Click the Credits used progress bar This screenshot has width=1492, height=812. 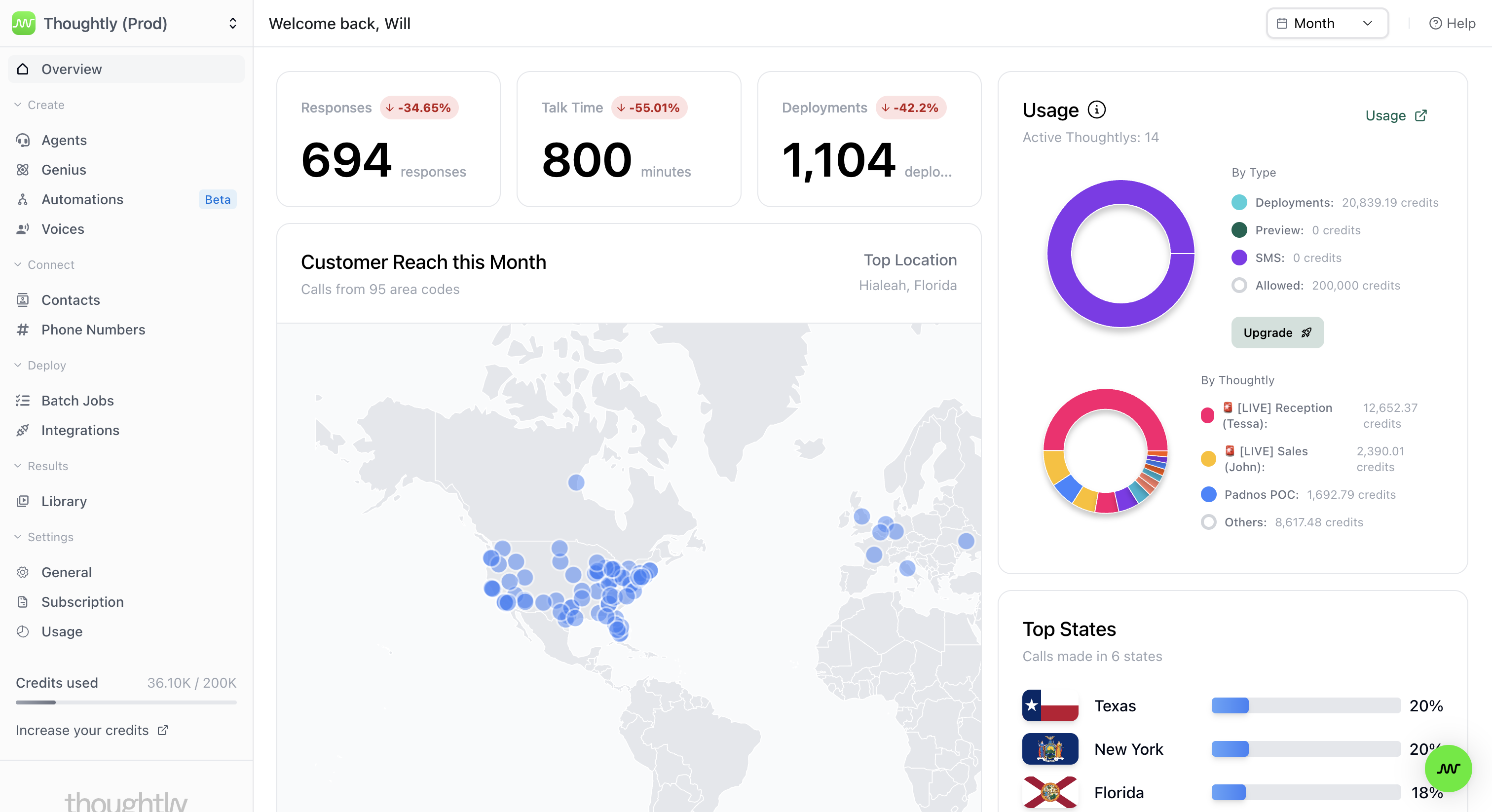[x=126, y=702]
